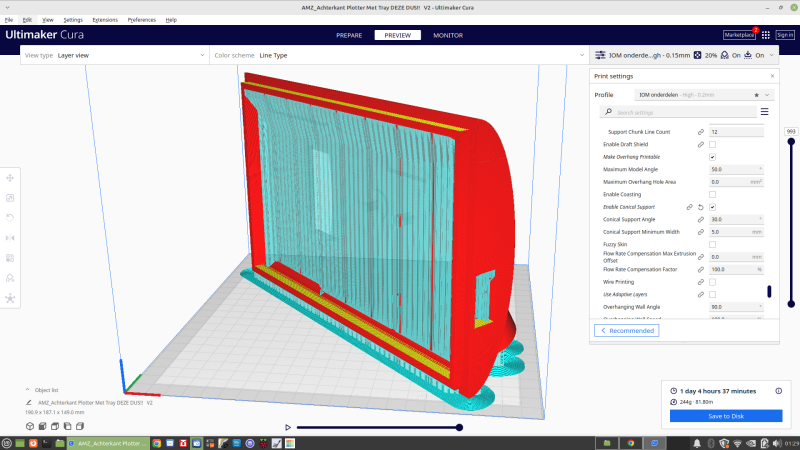Click the vertical layer slider top handle

click(x=791, y=140)
